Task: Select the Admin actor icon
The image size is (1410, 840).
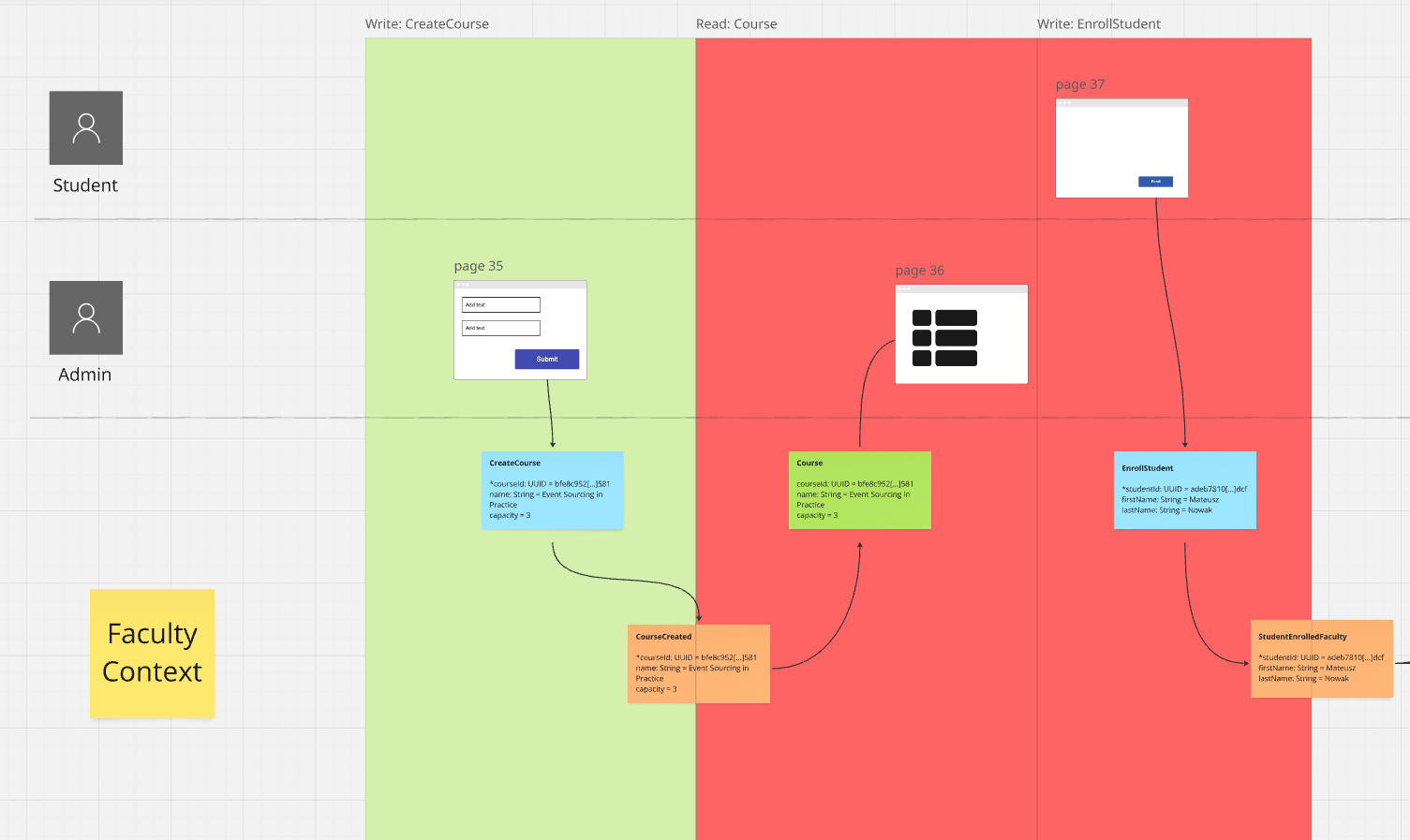Action: coord(85,317)
